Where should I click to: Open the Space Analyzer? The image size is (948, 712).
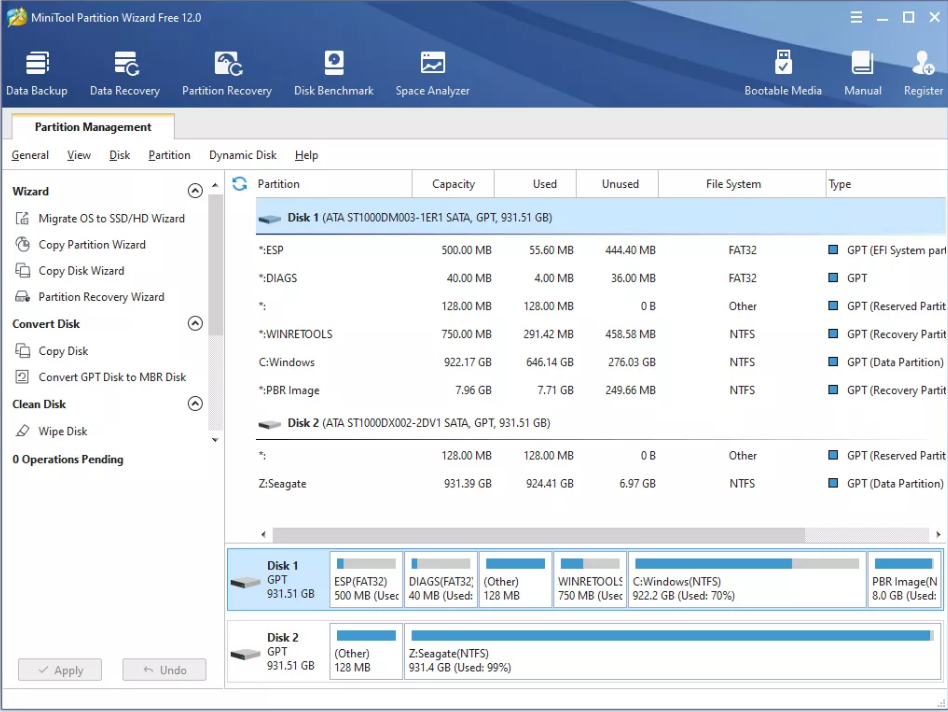tap(432, 74)
